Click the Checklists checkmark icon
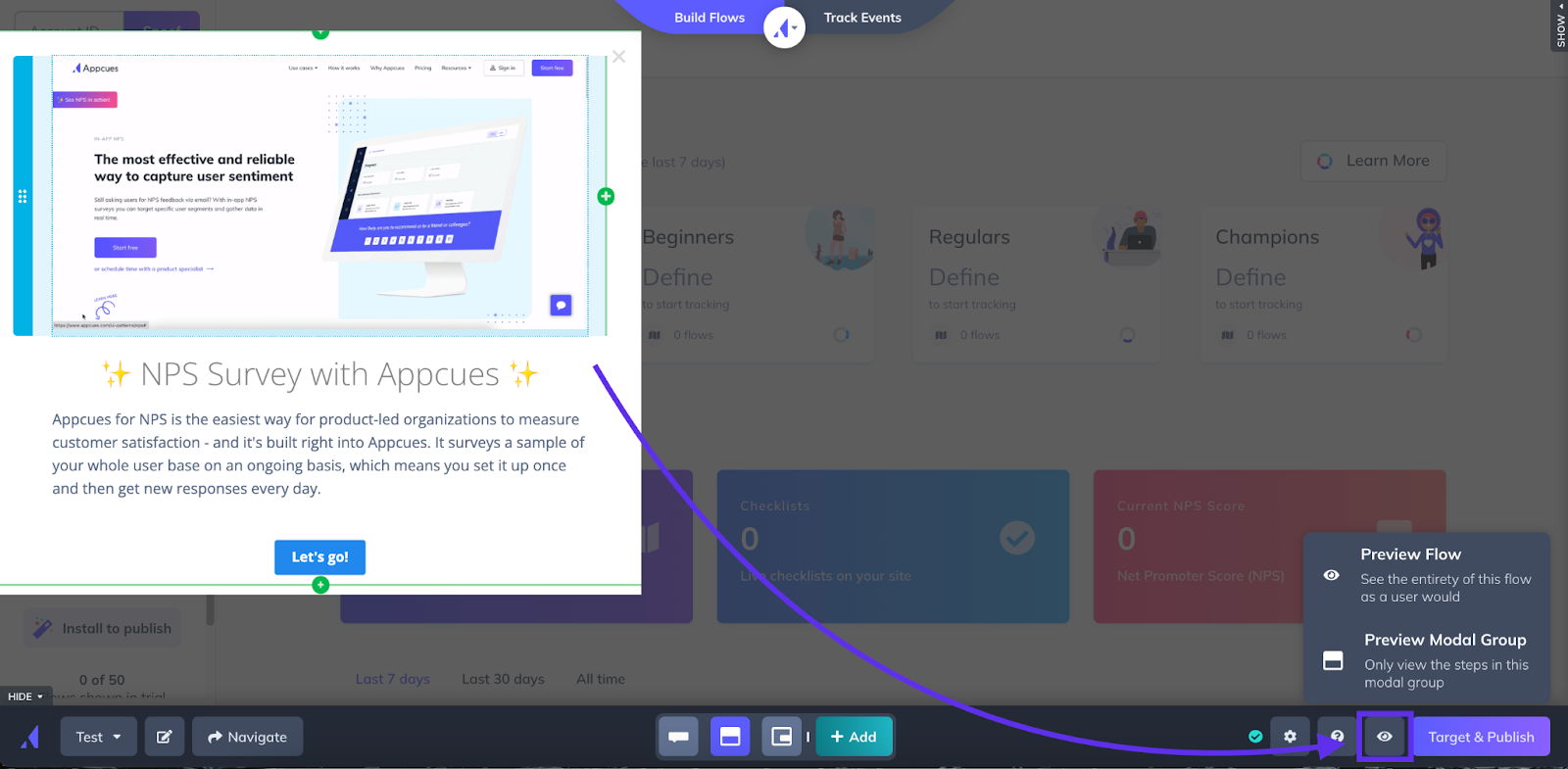 point(1017,537)
